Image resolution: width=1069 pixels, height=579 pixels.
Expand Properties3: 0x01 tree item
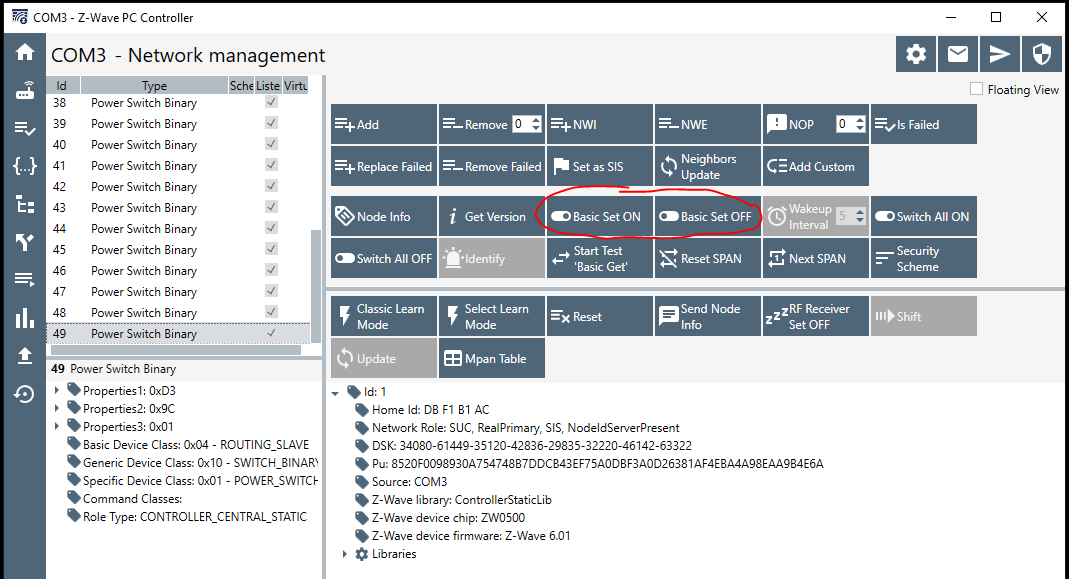pyautogui.click(x=57, y=426)
